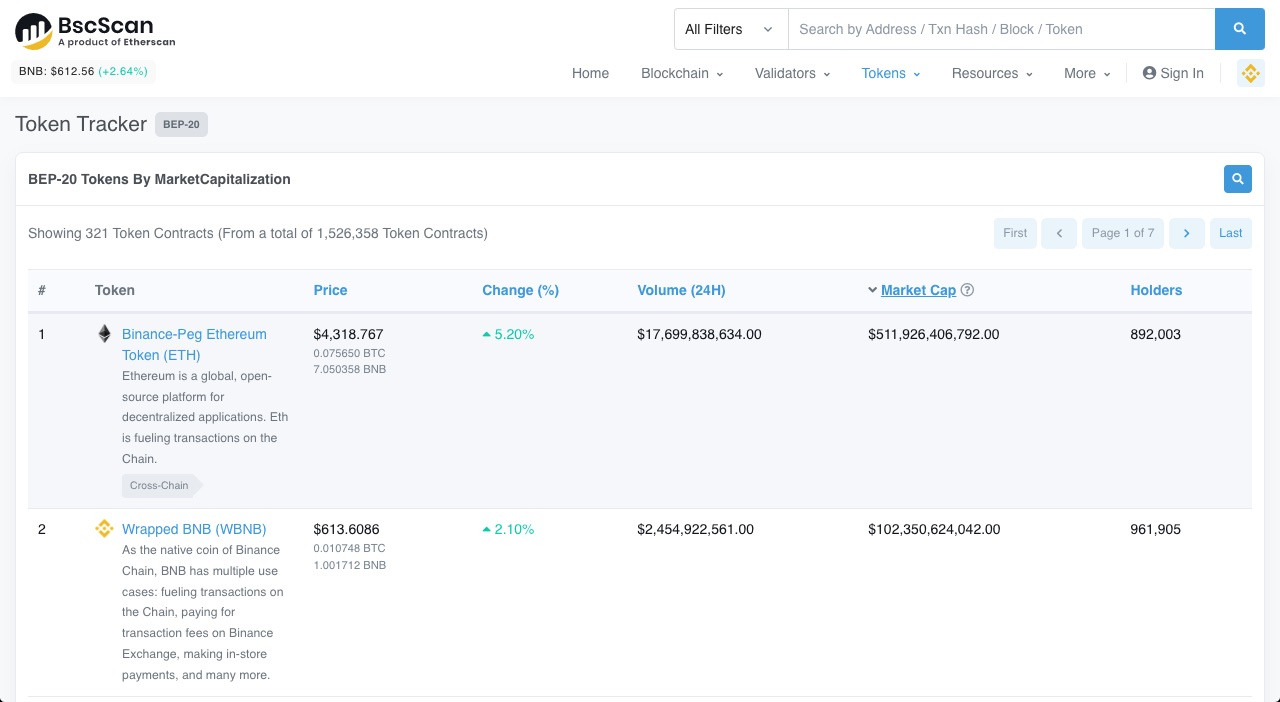Click the Cross-Chain tag
The width and height of the screenshot is (1280, 702).
tap(161, 485)
